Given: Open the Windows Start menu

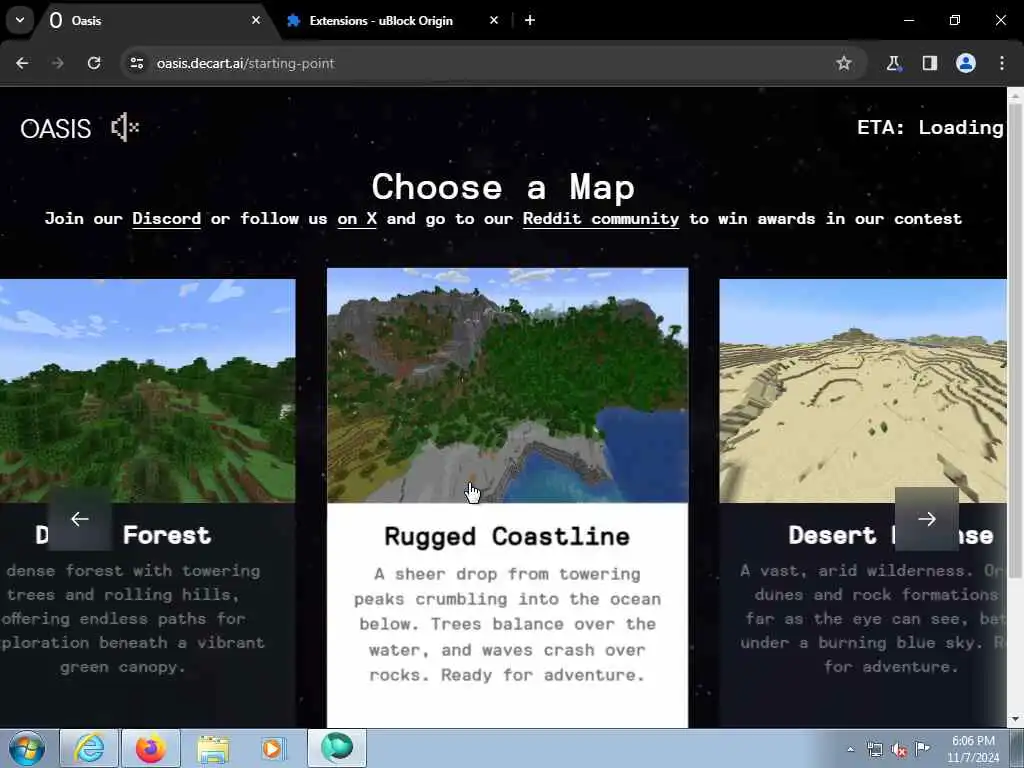Looking at the screenshot, I should click(27, 748).
